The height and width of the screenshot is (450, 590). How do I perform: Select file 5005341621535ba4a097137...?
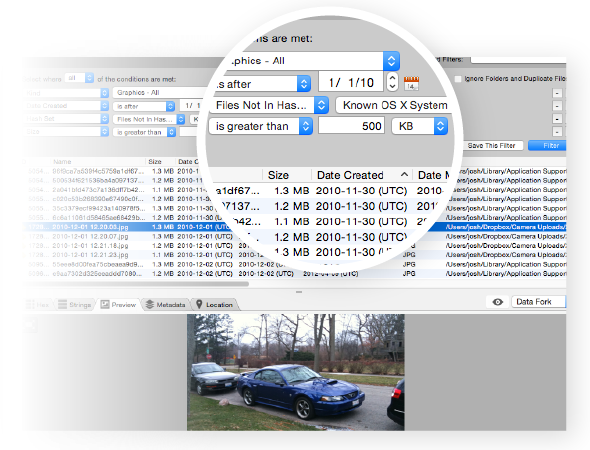(98, 181)
